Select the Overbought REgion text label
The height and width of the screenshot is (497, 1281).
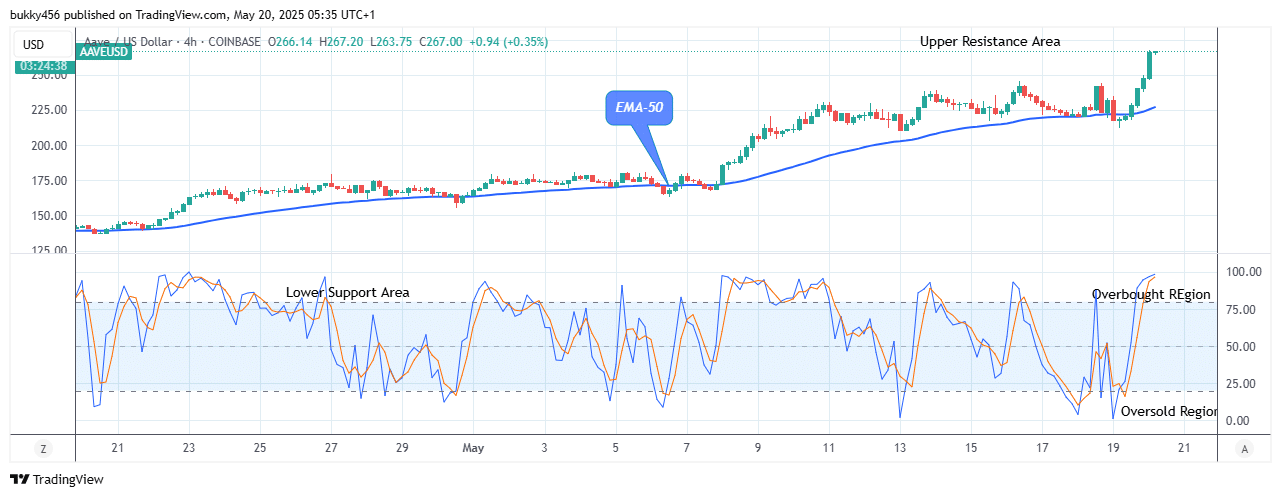(1151, 294)
